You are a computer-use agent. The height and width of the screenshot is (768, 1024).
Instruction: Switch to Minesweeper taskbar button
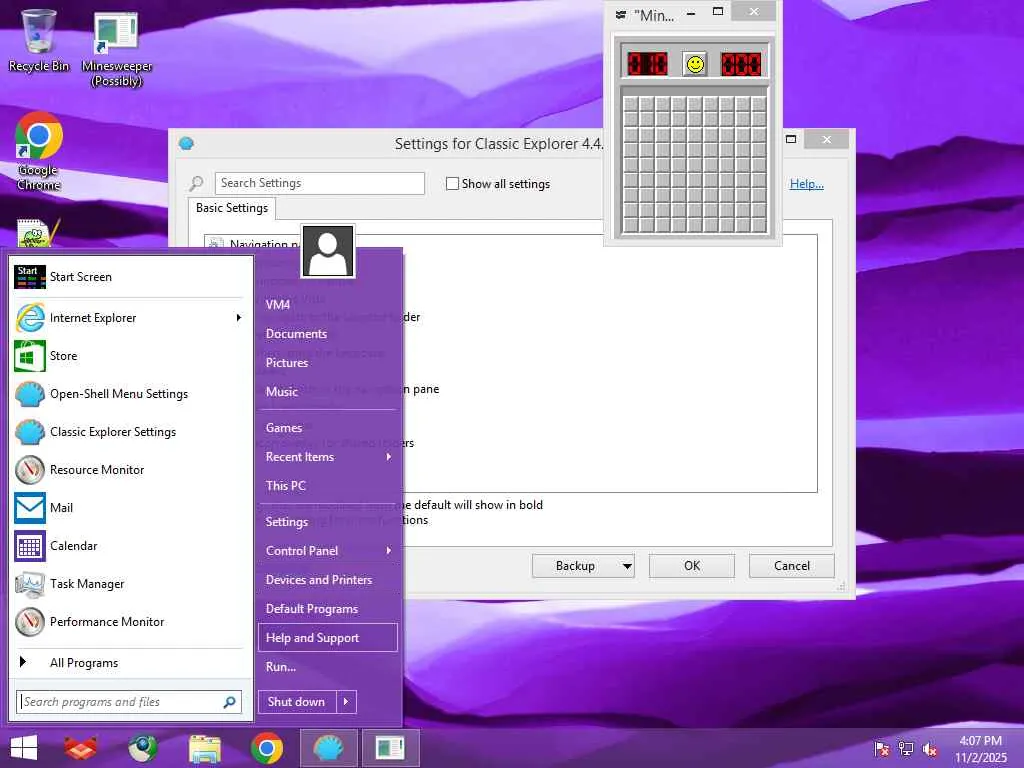tap(391, 748)
